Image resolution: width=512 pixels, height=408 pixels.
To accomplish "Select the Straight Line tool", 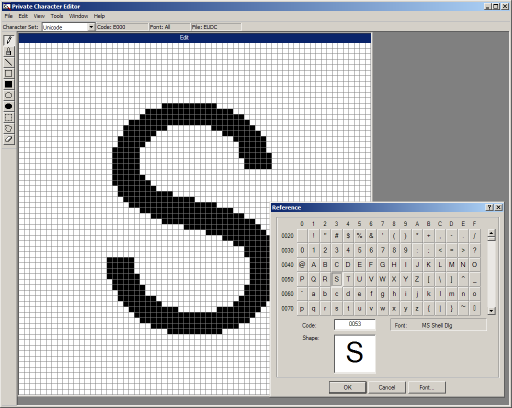I will coord(9,62).
